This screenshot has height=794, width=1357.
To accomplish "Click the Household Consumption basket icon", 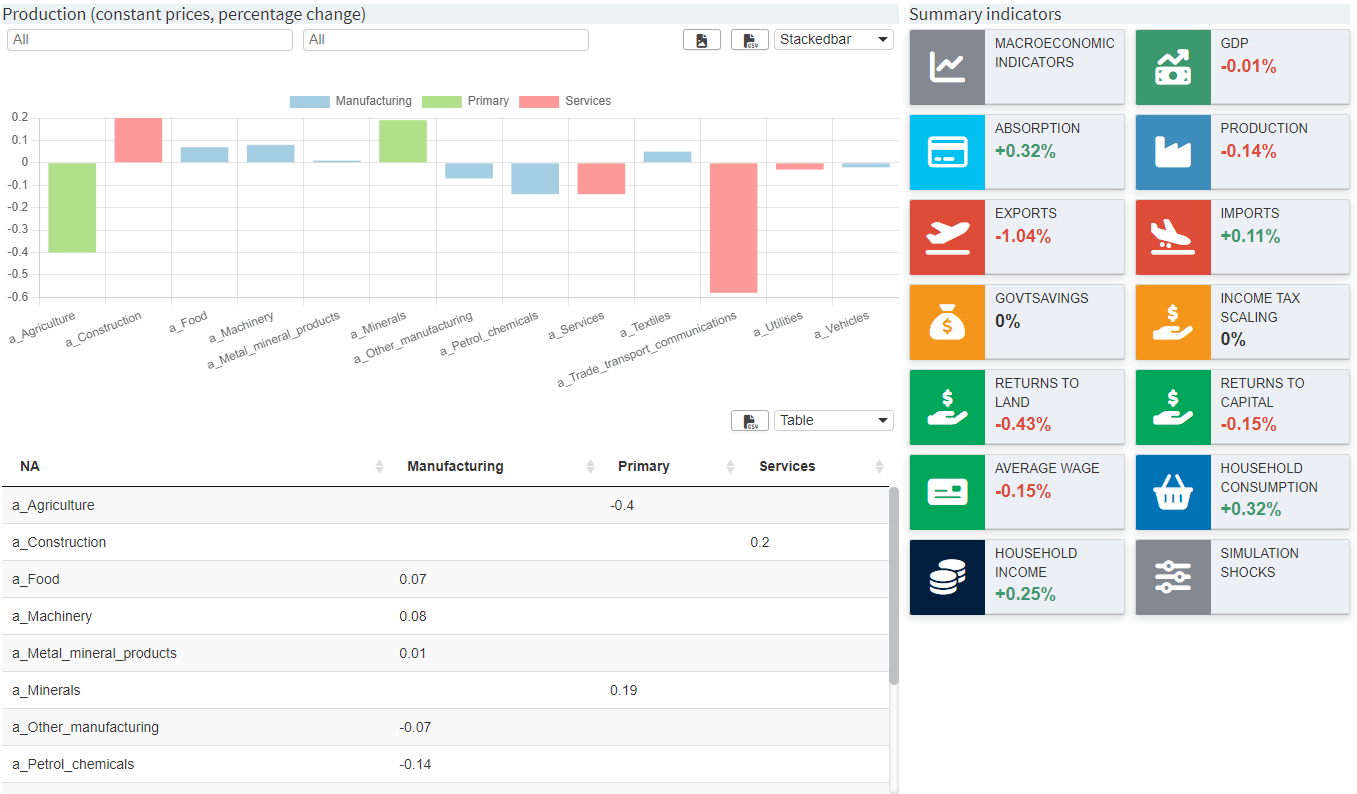I will [1172, 492].
